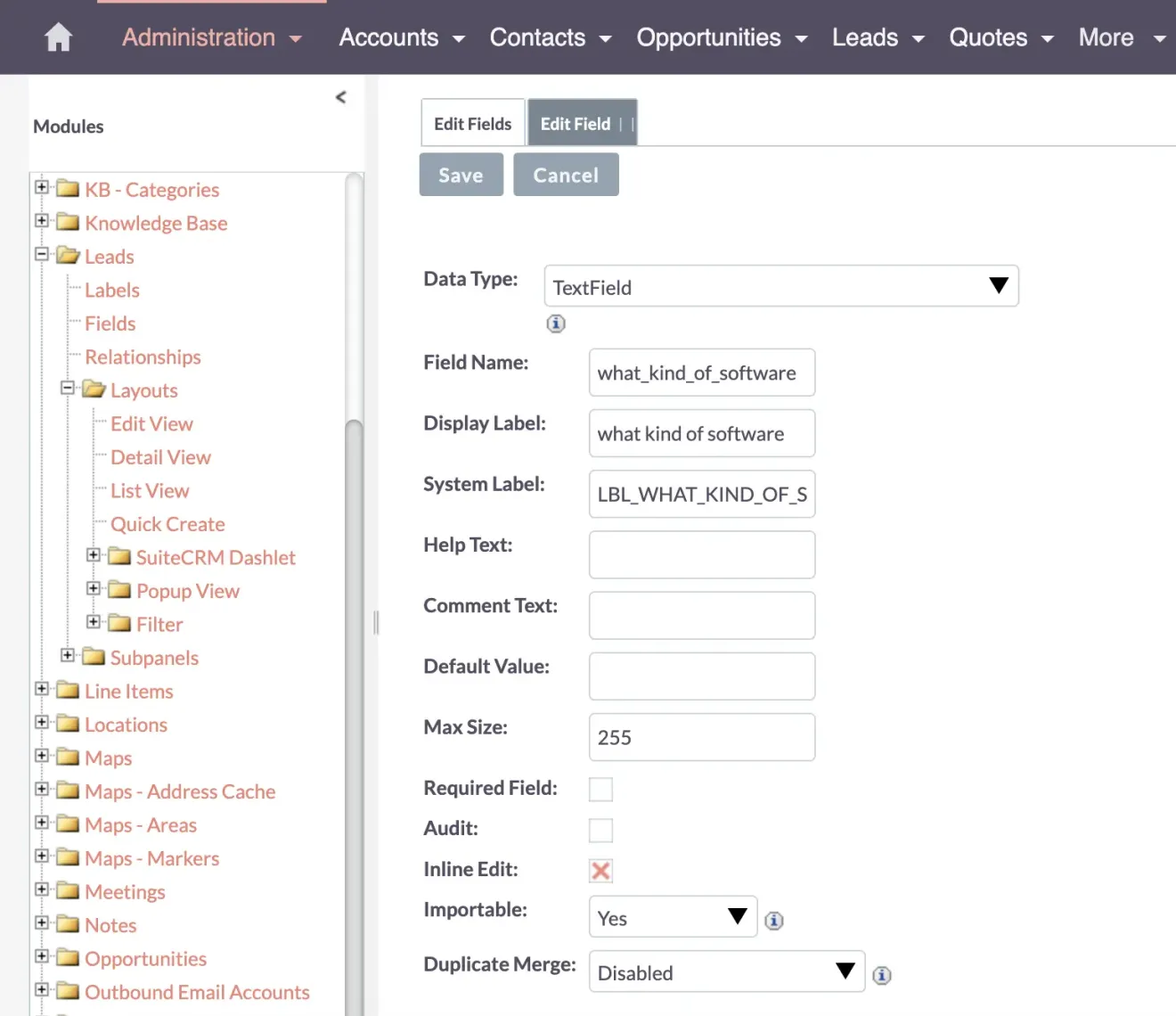
Task: Expand the Subpanels tree node
Action: pyautogui.click(x=68, y=655)
